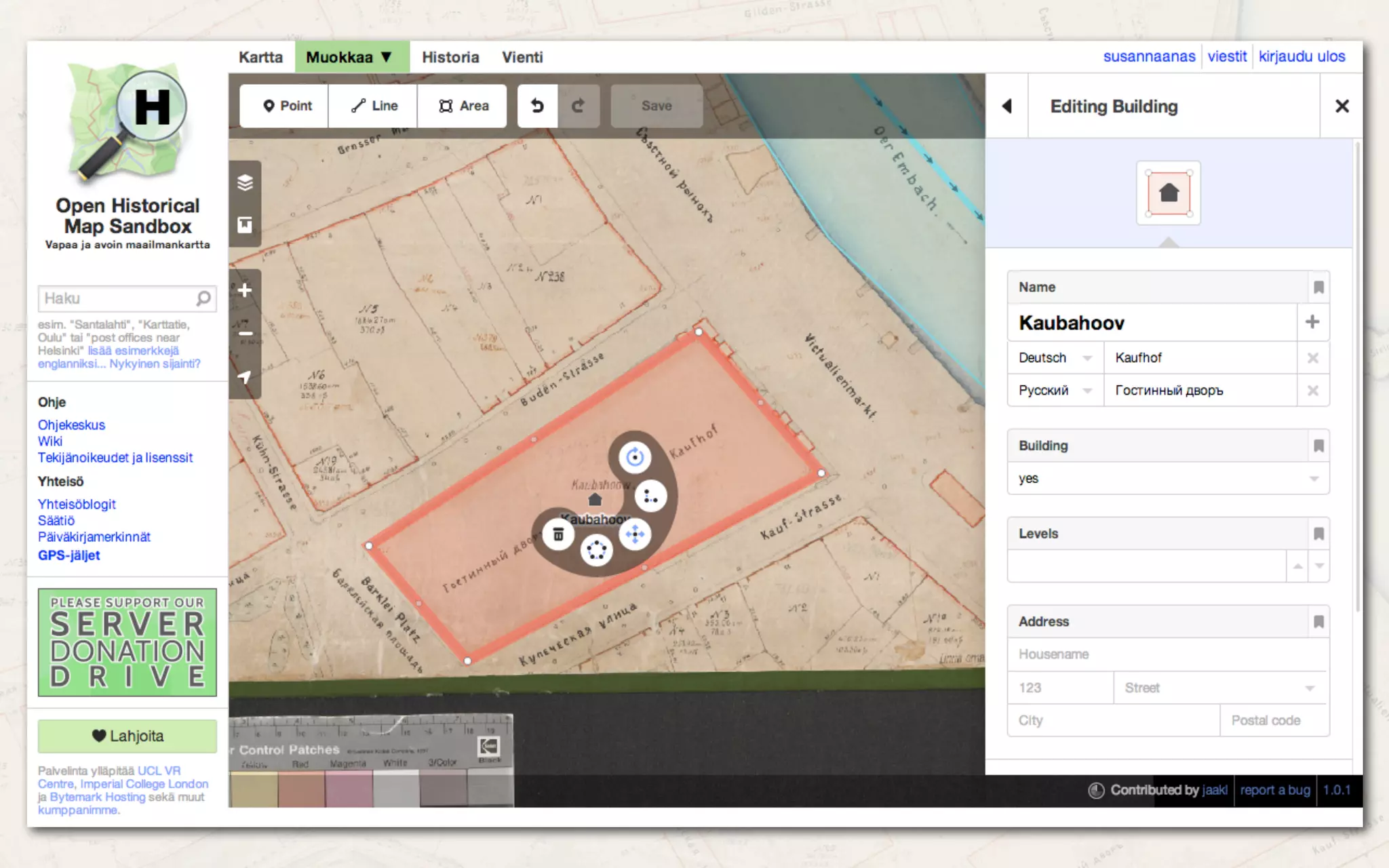Remove the Русский name translation
1389x868 pixels.
click(1313, 391)
